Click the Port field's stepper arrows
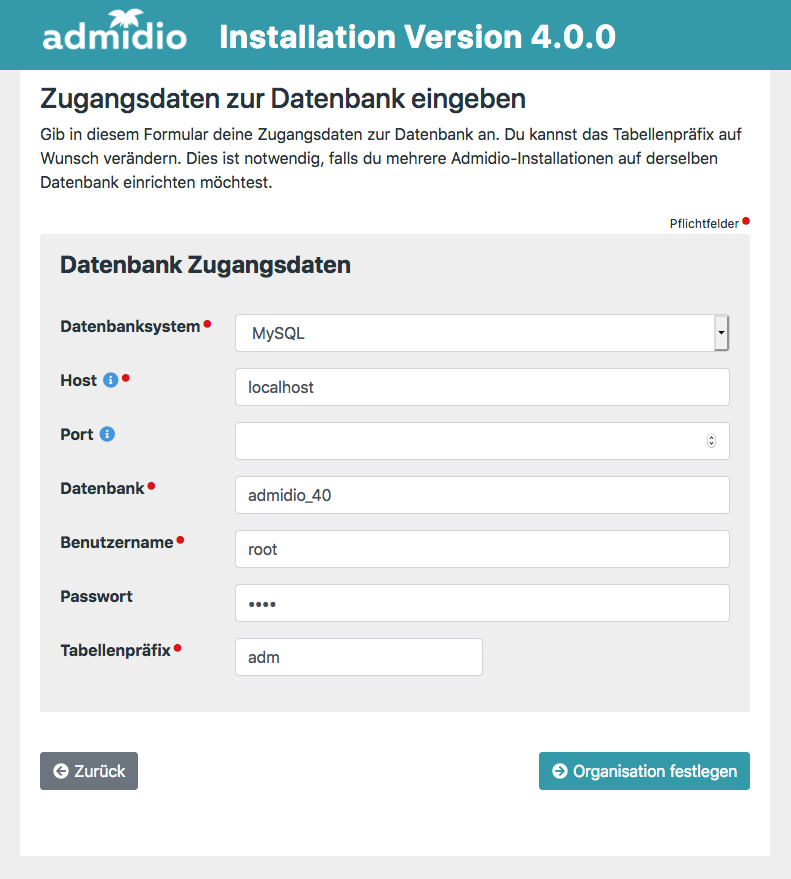The image size is (791, 879). point(711,441)
